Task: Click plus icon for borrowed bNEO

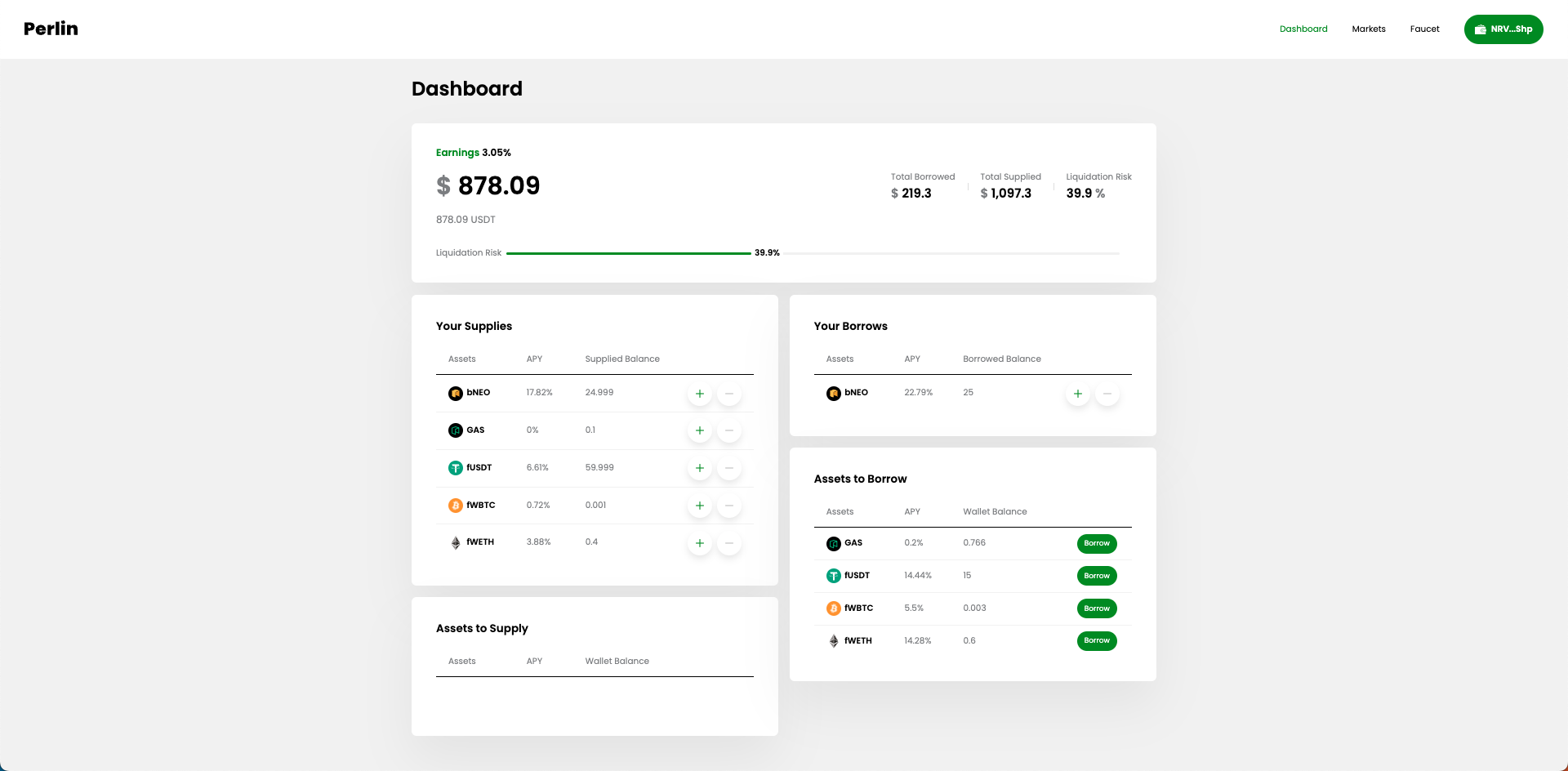Action: point(1077,394)
